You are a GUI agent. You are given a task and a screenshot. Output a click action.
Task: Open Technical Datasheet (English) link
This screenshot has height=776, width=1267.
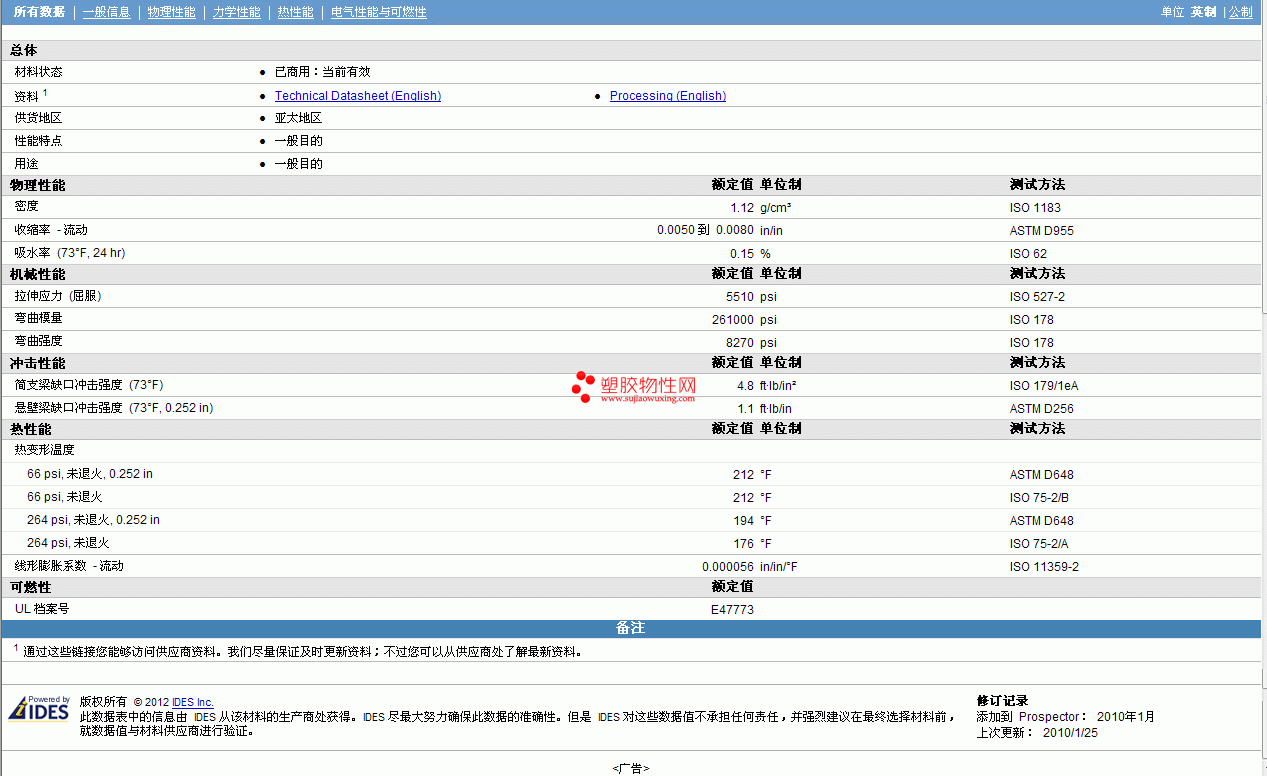[358, 96]
